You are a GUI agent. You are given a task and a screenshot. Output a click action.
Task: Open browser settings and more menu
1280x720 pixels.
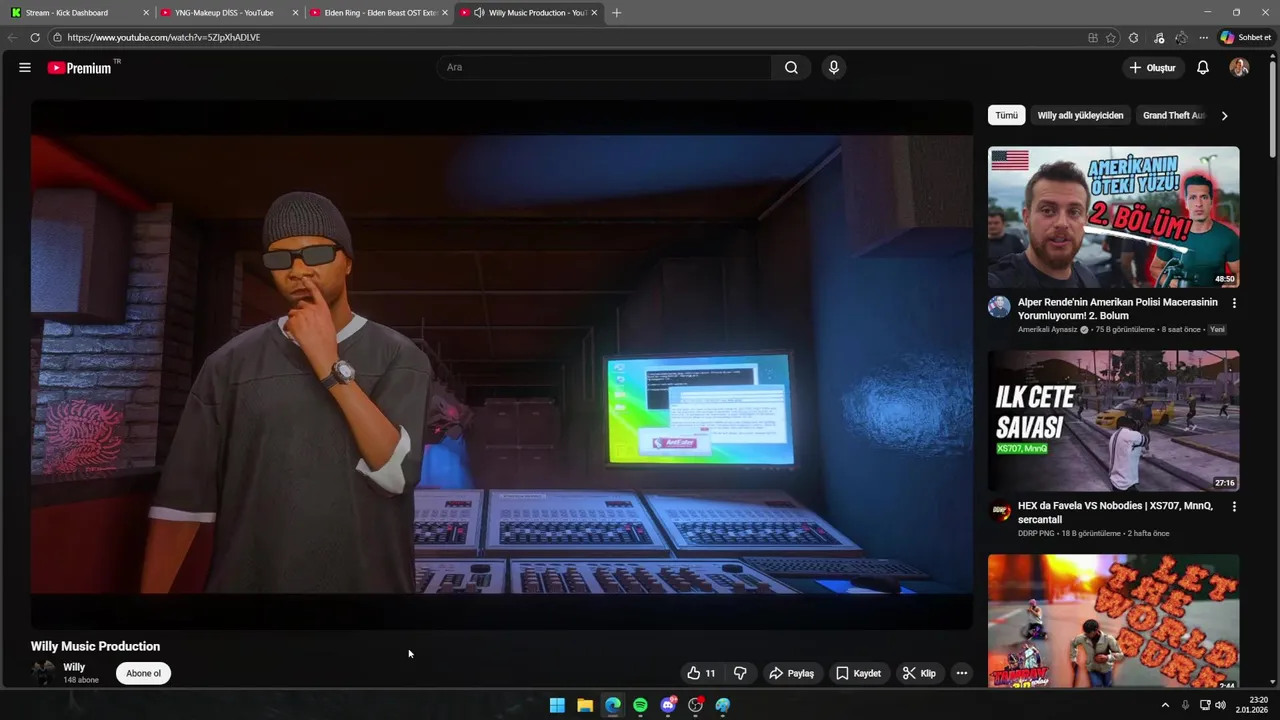(x=1203, y=38)
